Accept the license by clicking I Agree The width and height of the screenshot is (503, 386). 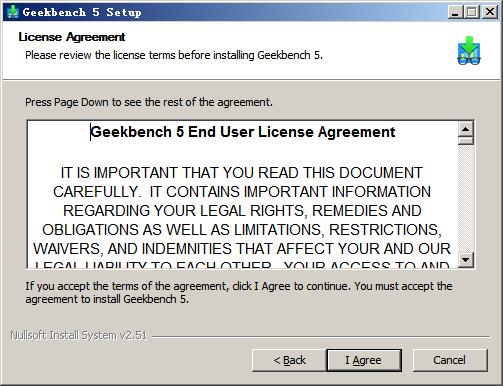coord(364,360)
